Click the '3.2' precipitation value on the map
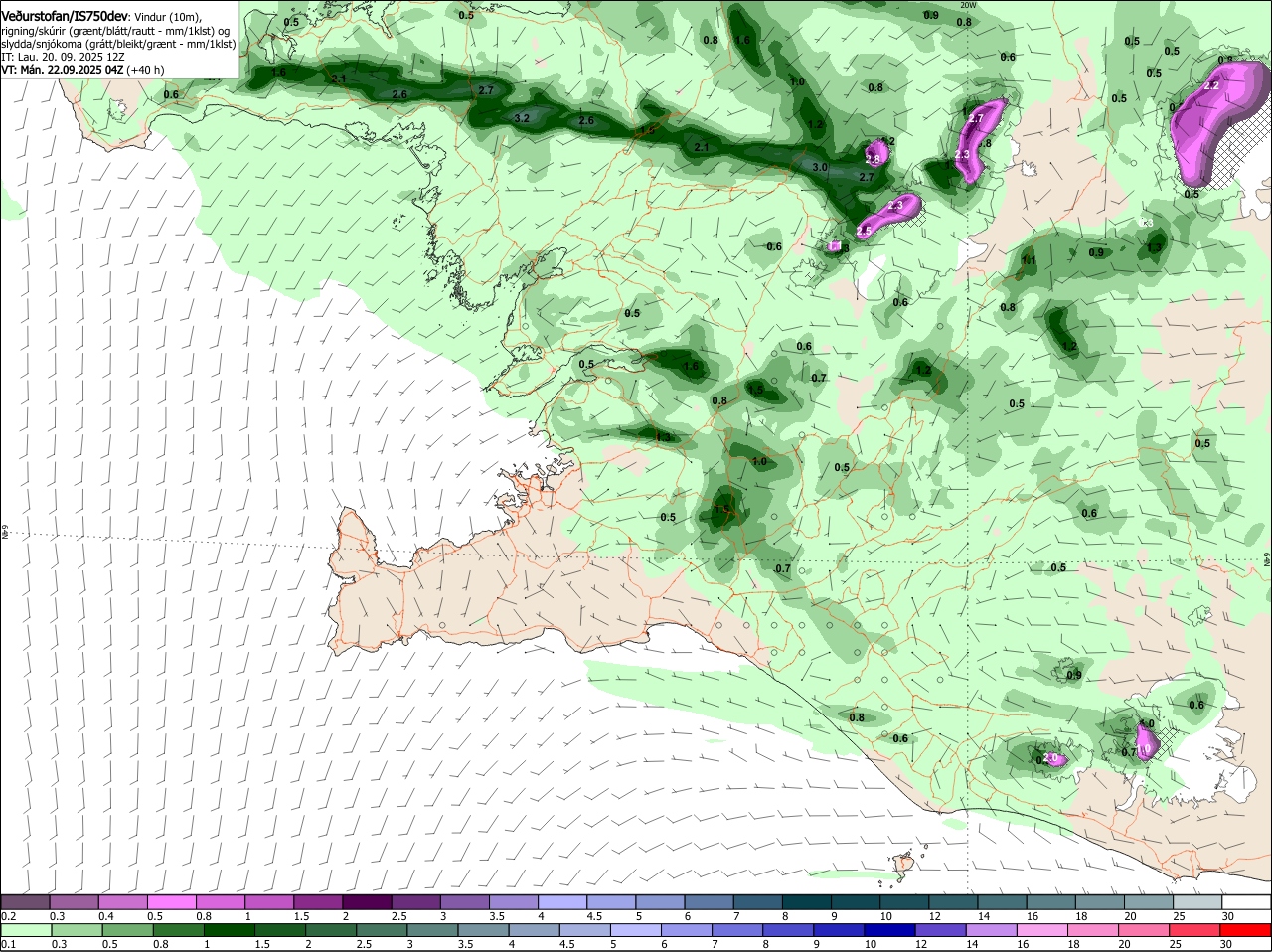The height and width of the screenshot is (952, 1272). tap(522, 118)
